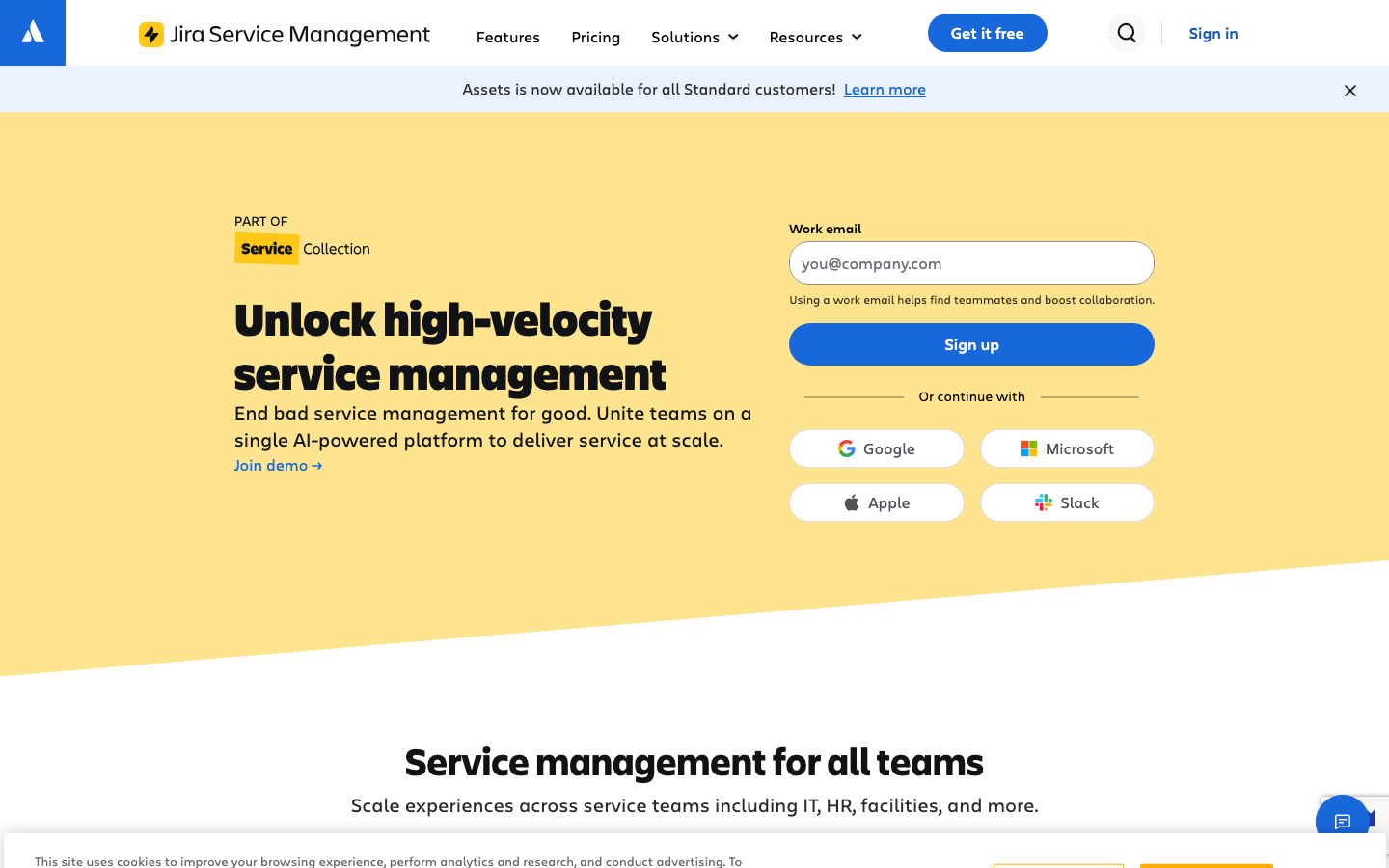Click the Sign in link

click(x=1212, y=33)
